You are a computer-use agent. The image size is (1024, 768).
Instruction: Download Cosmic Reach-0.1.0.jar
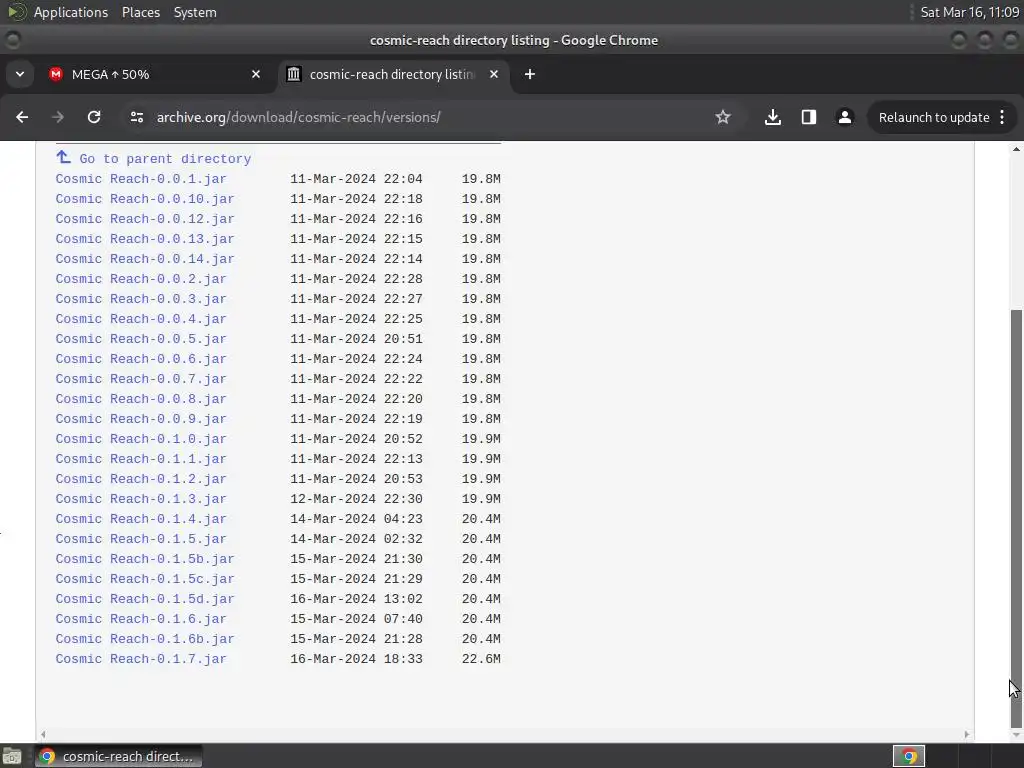[x=141, y=439]
